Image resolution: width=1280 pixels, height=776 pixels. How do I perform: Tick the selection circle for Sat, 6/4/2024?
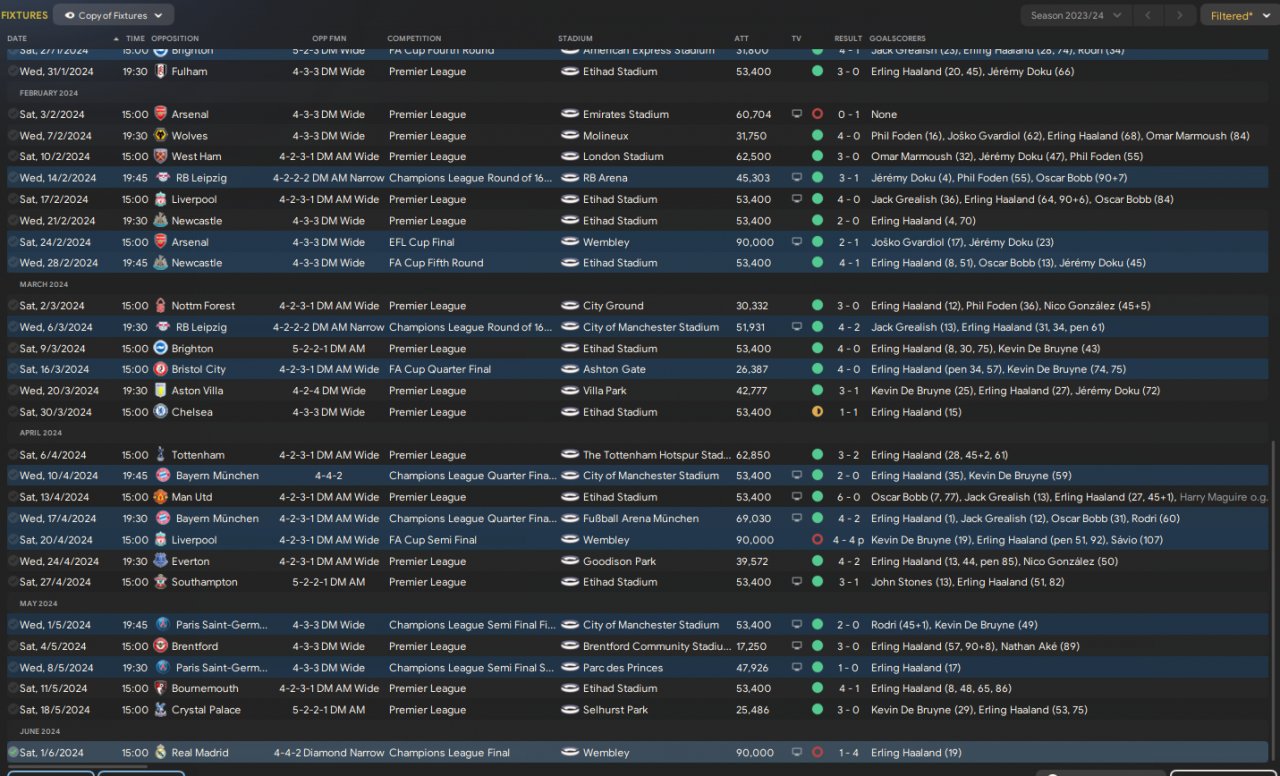pos(13,455)
